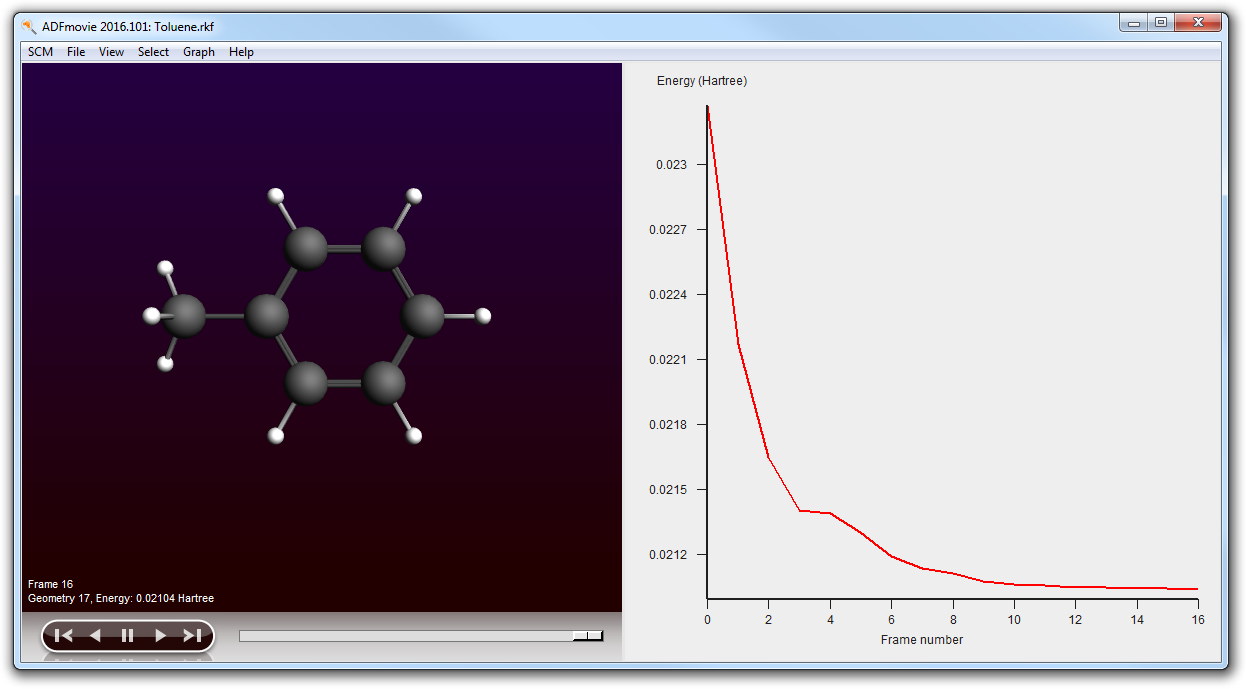This screenshot has height=689, width=1247.
Task: Select the methyl carbon atom
Action: coord(184,316)
